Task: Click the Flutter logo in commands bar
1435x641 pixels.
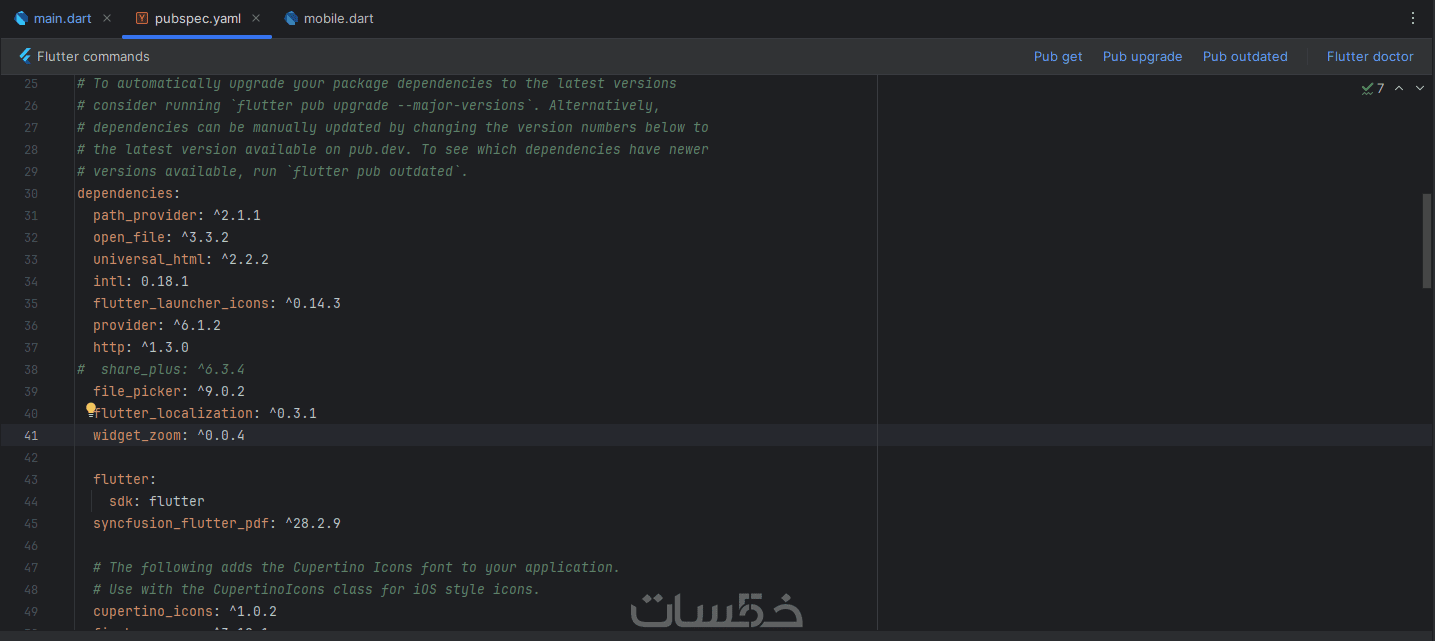Action: point(26,56)
